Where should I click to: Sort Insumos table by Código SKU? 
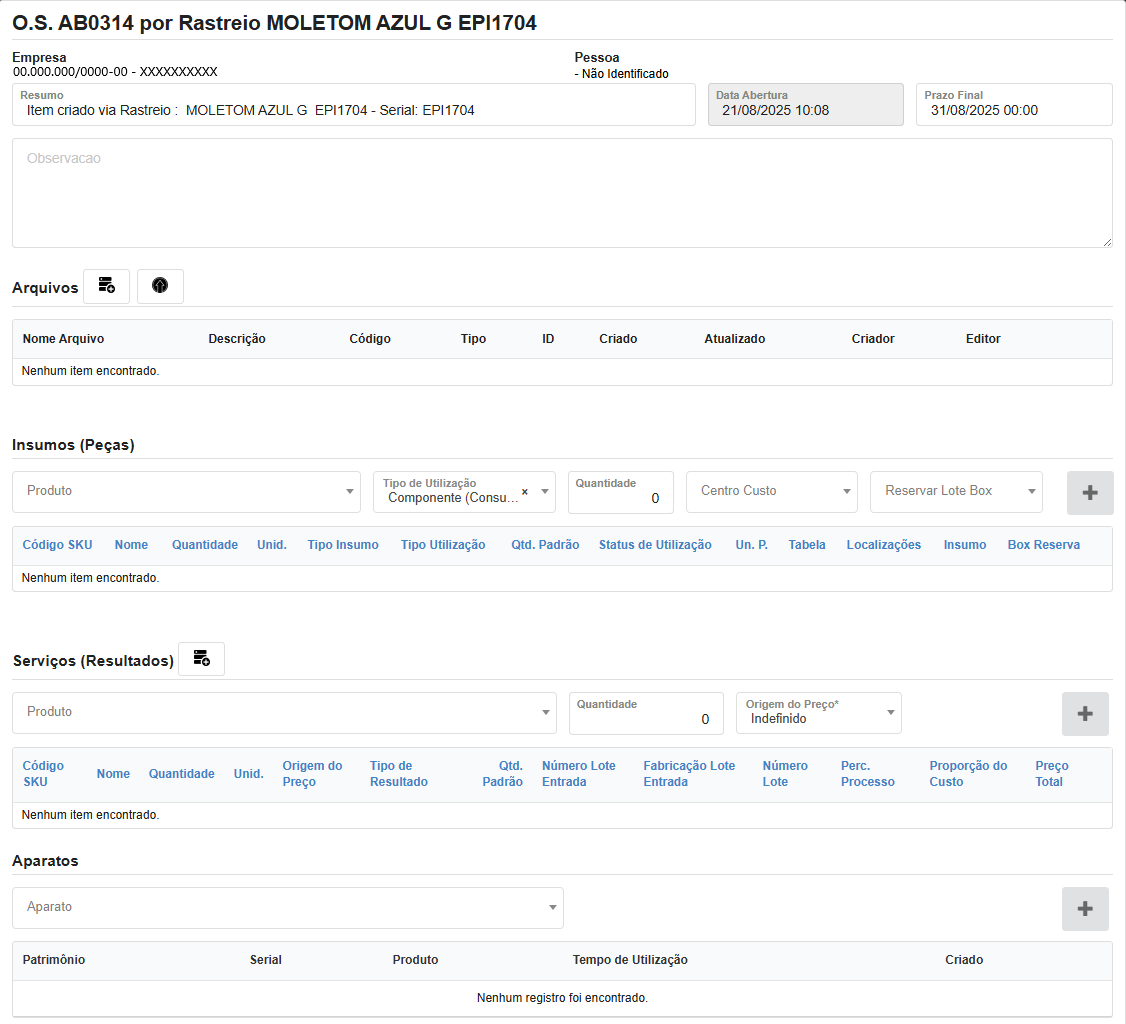[x=57, y=545]
